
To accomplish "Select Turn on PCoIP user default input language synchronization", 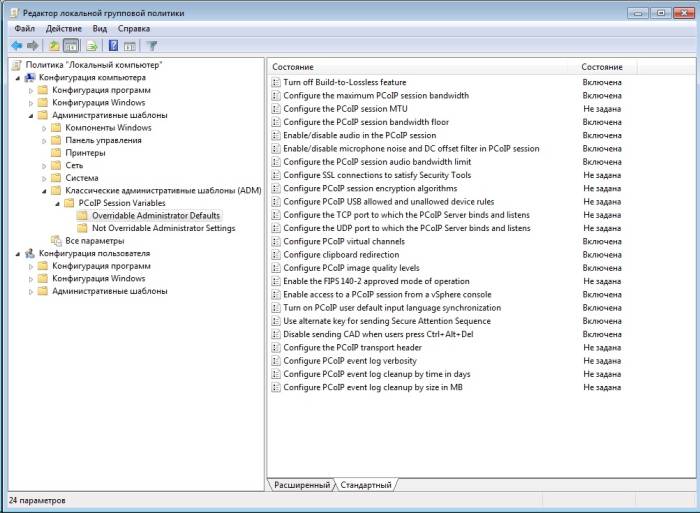I will pos(392,308).
